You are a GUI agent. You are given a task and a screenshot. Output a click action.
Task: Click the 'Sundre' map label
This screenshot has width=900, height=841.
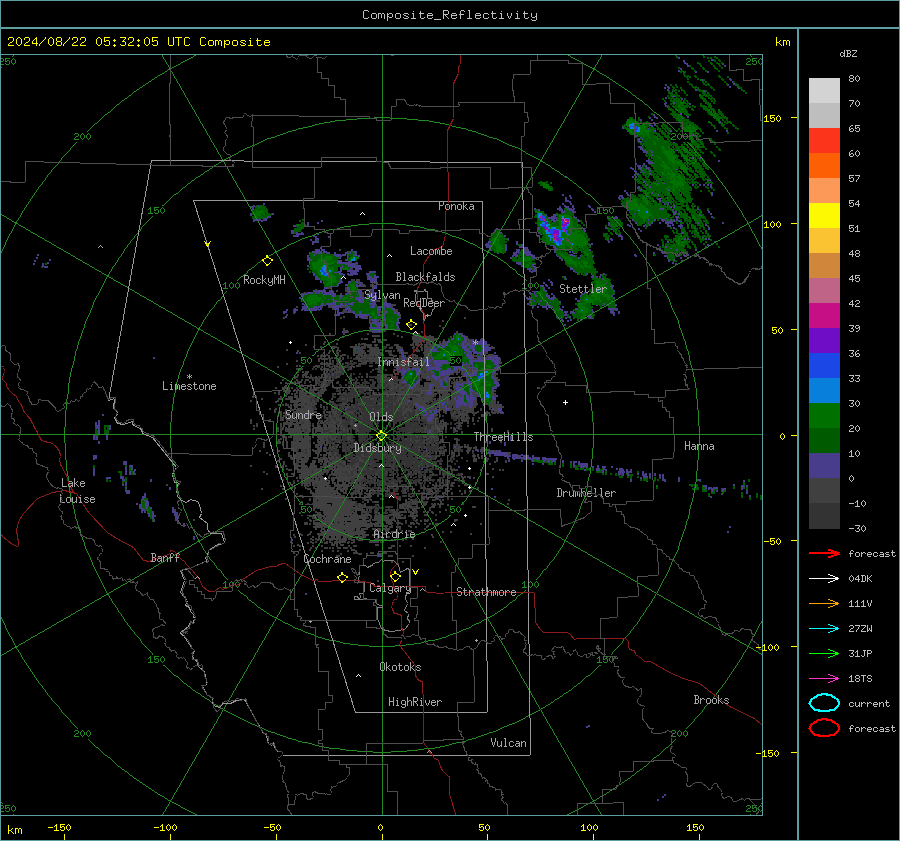click(303, 414)
